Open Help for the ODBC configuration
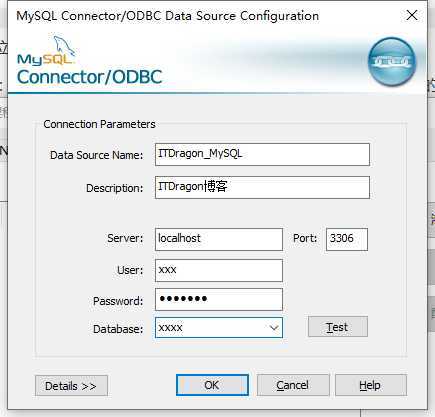 pyautogui.click(x=371, y=385)
